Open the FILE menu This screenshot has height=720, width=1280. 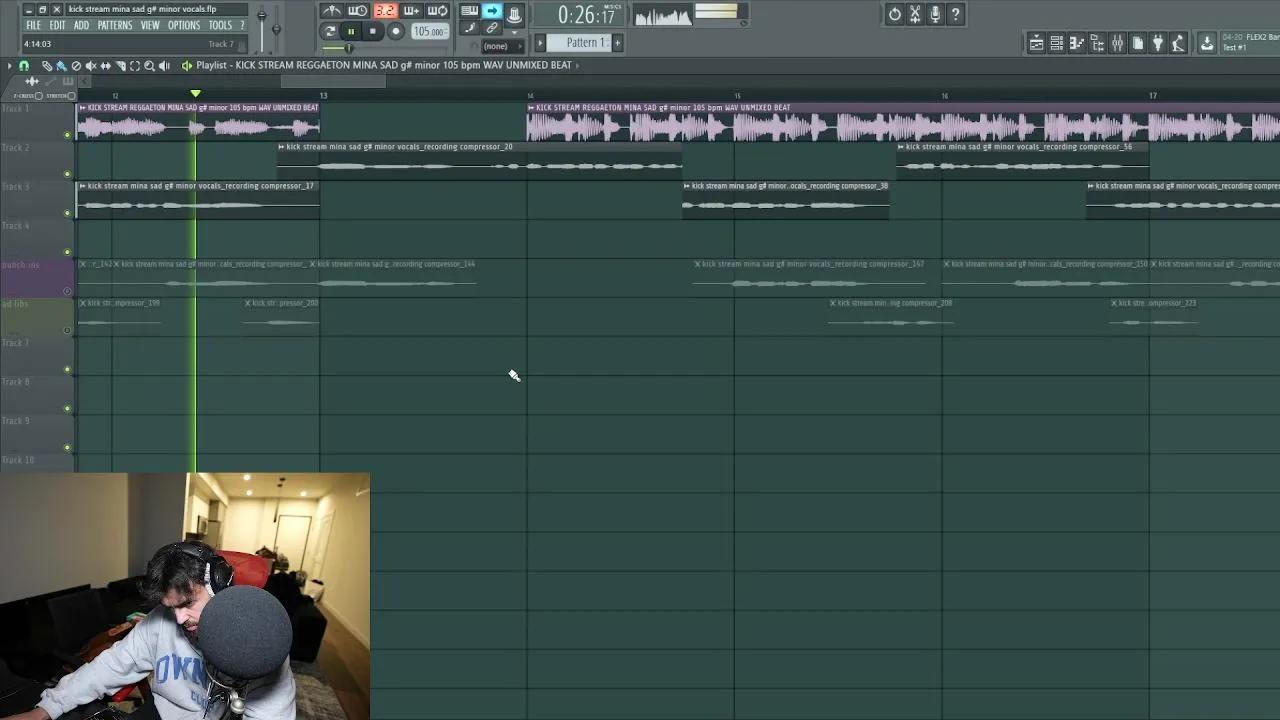[x=34, y=25]
